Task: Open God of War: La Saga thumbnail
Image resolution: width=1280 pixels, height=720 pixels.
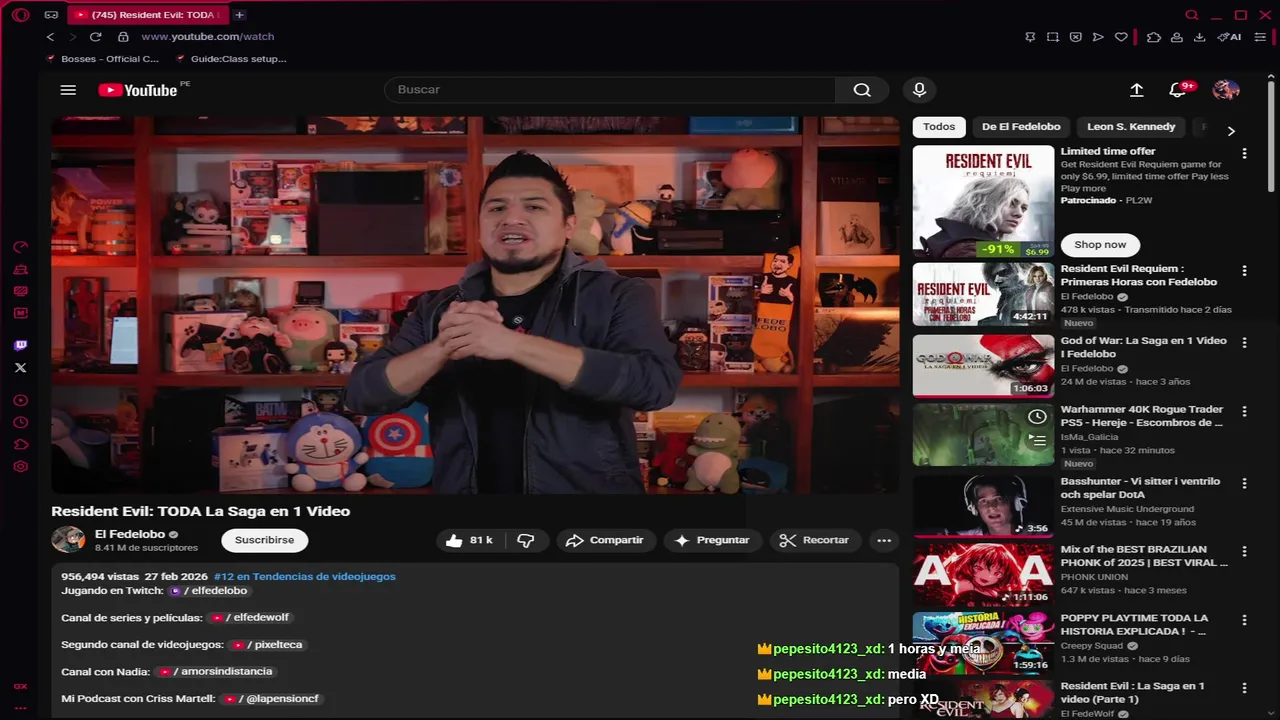Action: tap(983, 366)
